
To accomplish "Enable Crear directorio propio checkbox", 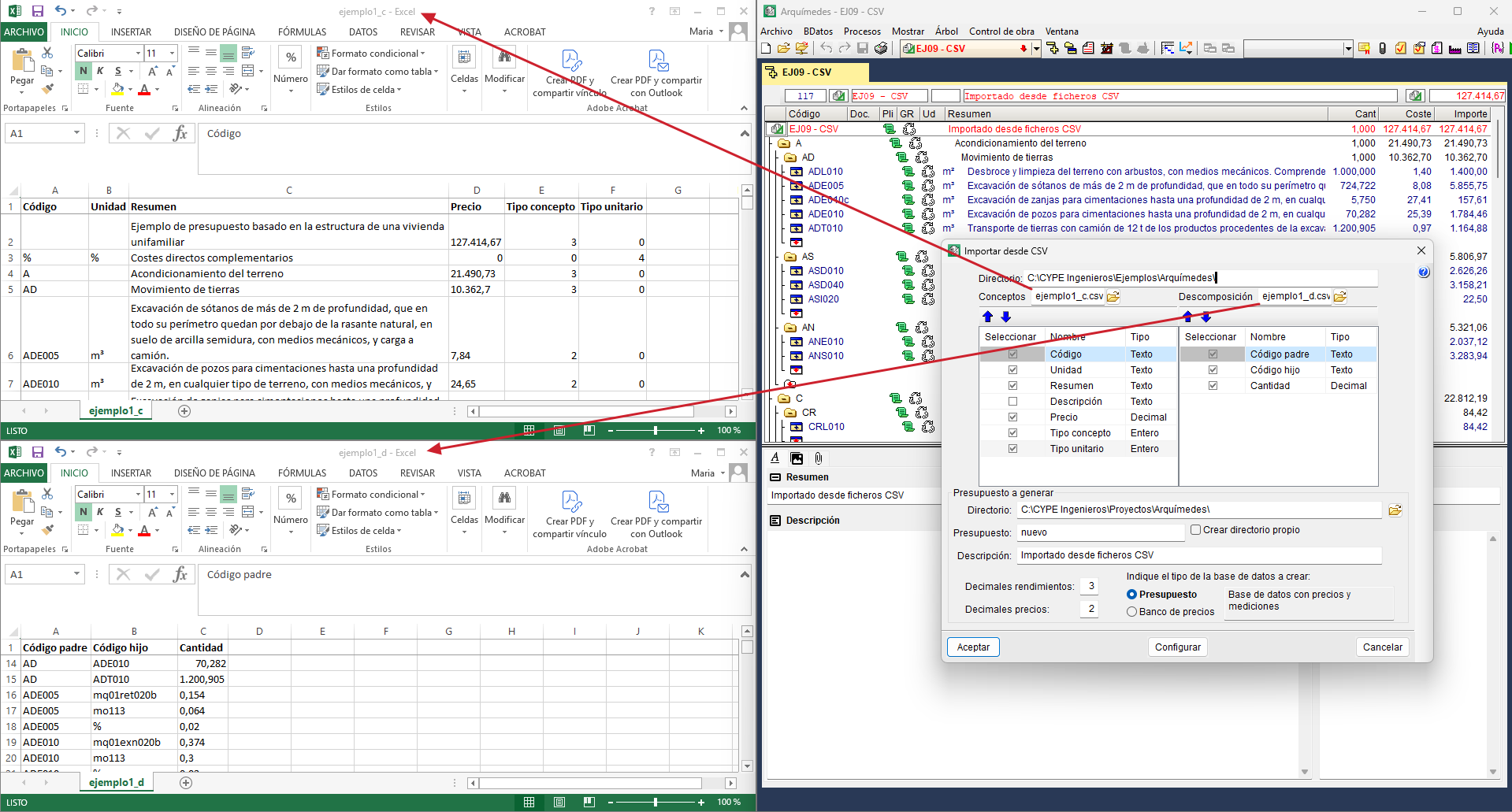I will [x=1195, y=530].
